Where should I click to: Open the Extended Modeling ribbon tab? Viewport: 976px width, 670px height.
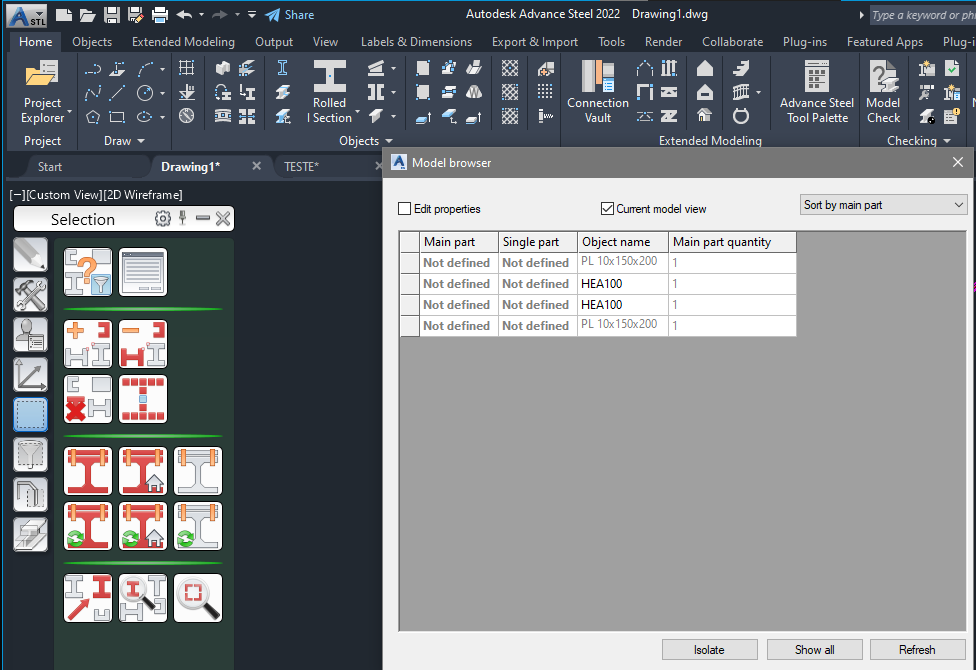[x=183, y=42]
